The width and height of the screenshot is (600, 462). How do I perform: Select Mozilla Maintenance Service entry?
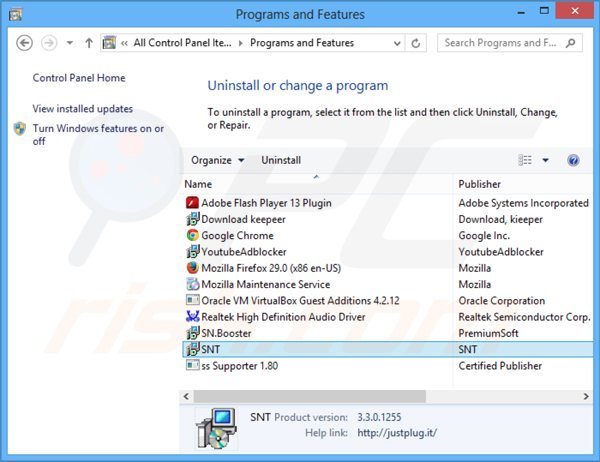(266, 284)
